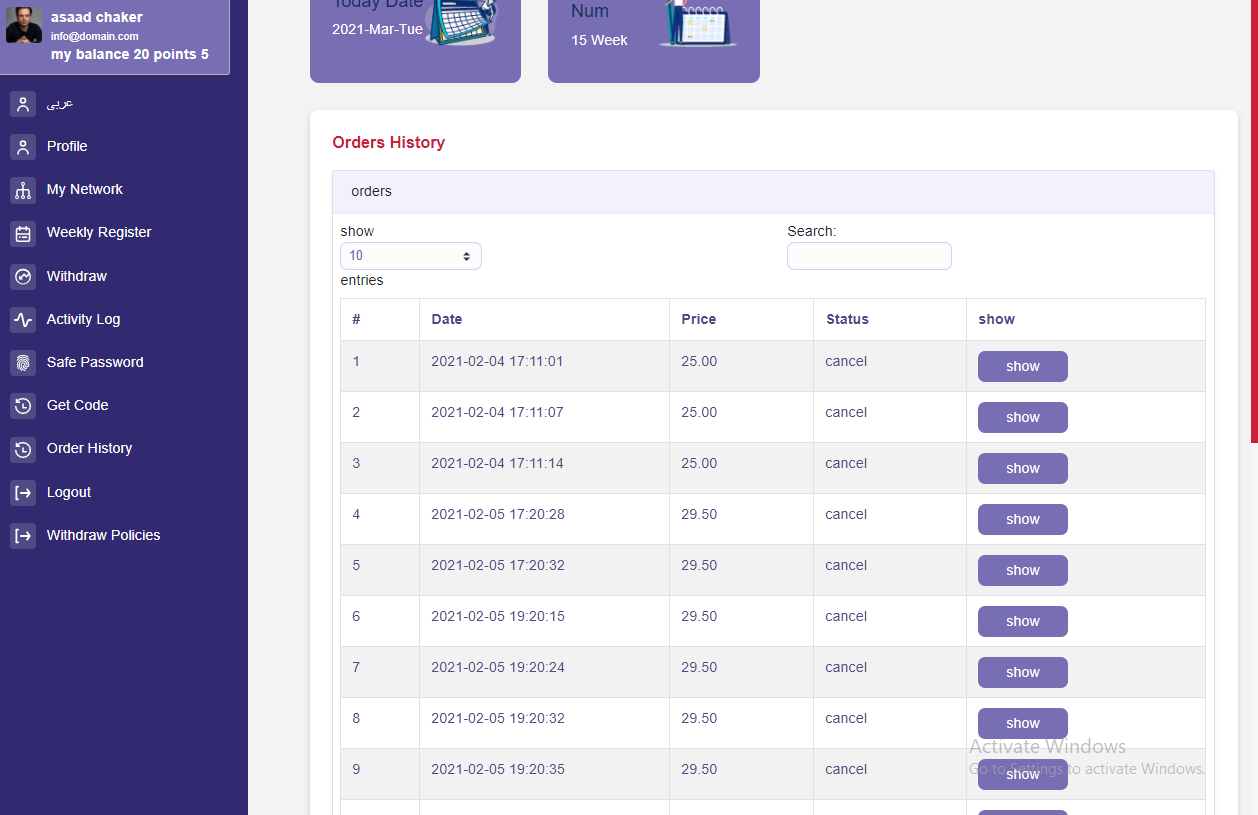Switch language to Arabic in sidebar
The height and width of the screenshot is (815, 1258).
[60, 103]
